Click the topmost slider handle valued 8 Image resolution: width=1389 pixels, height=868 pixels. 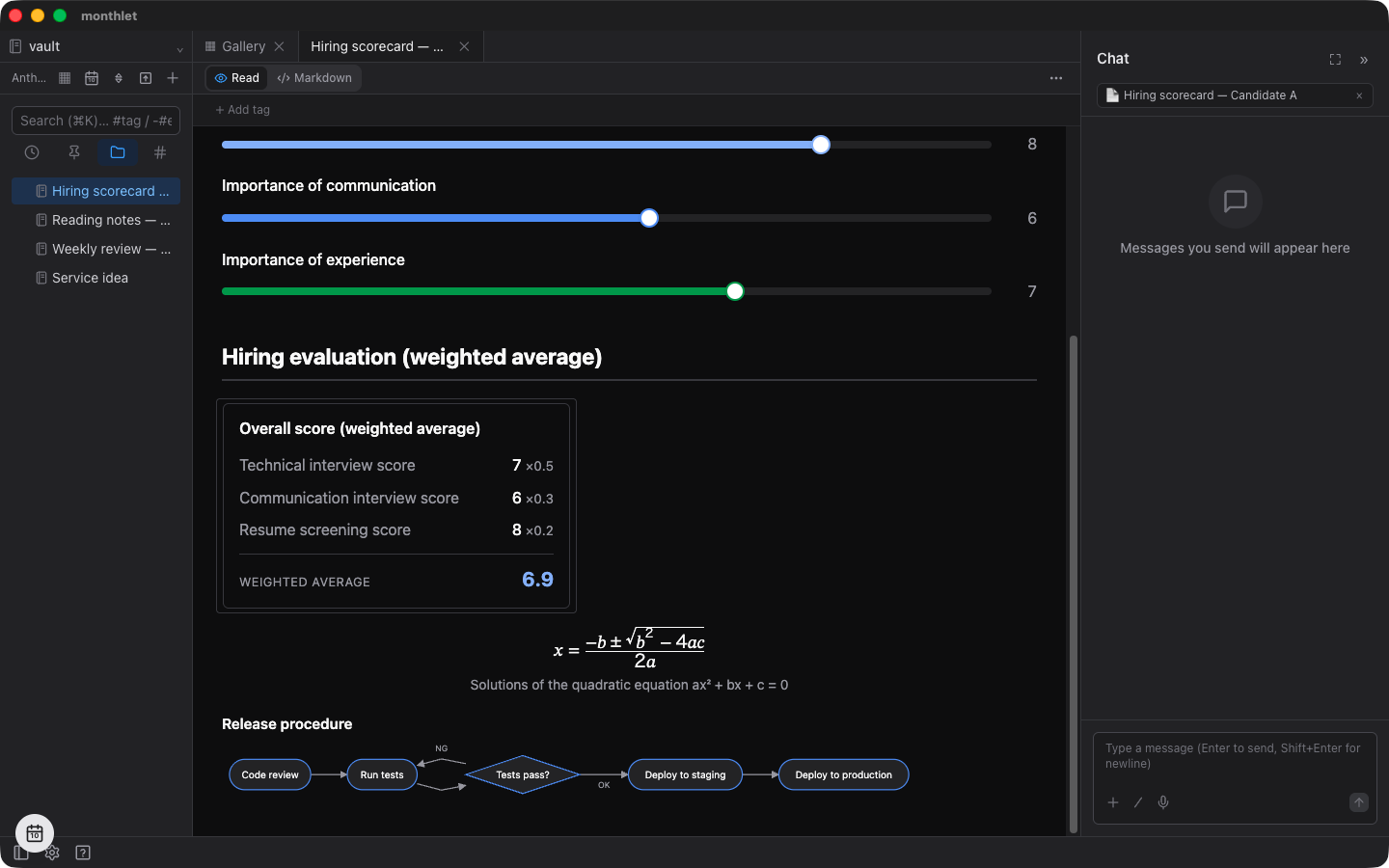(x=821, y=145)
